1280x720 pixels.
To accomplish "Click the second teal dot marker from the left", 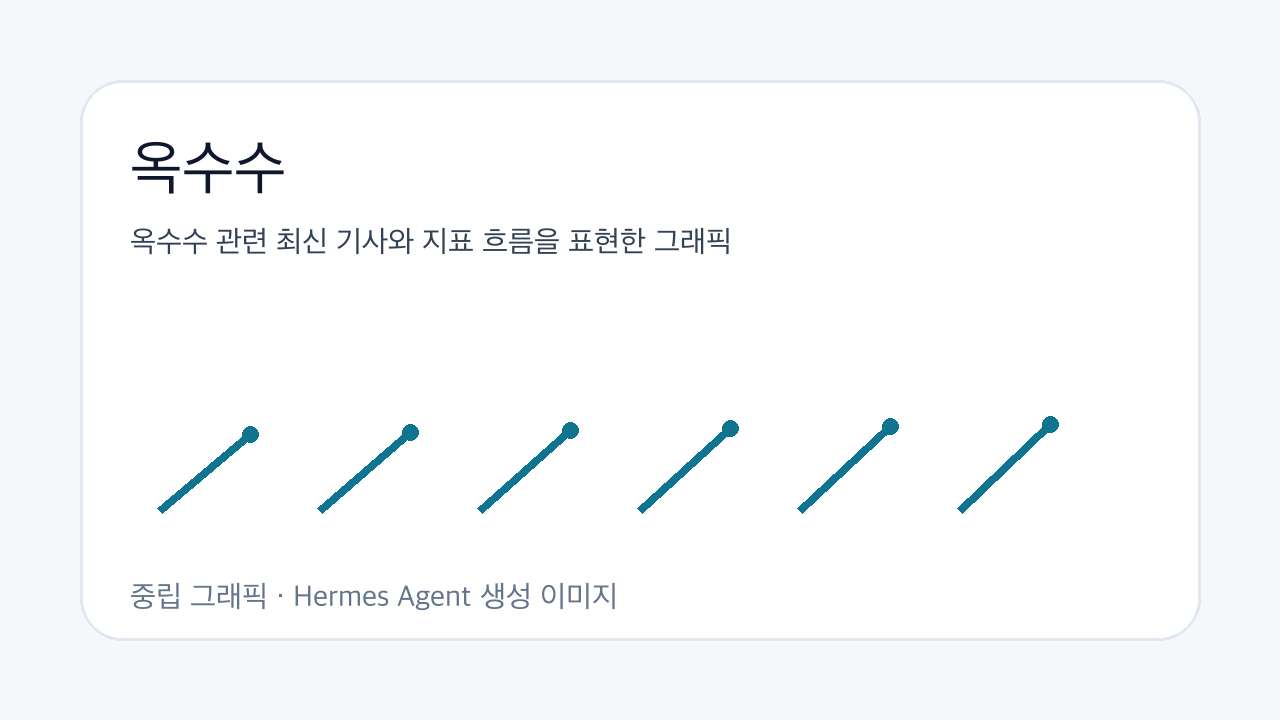I will point(410,432).
